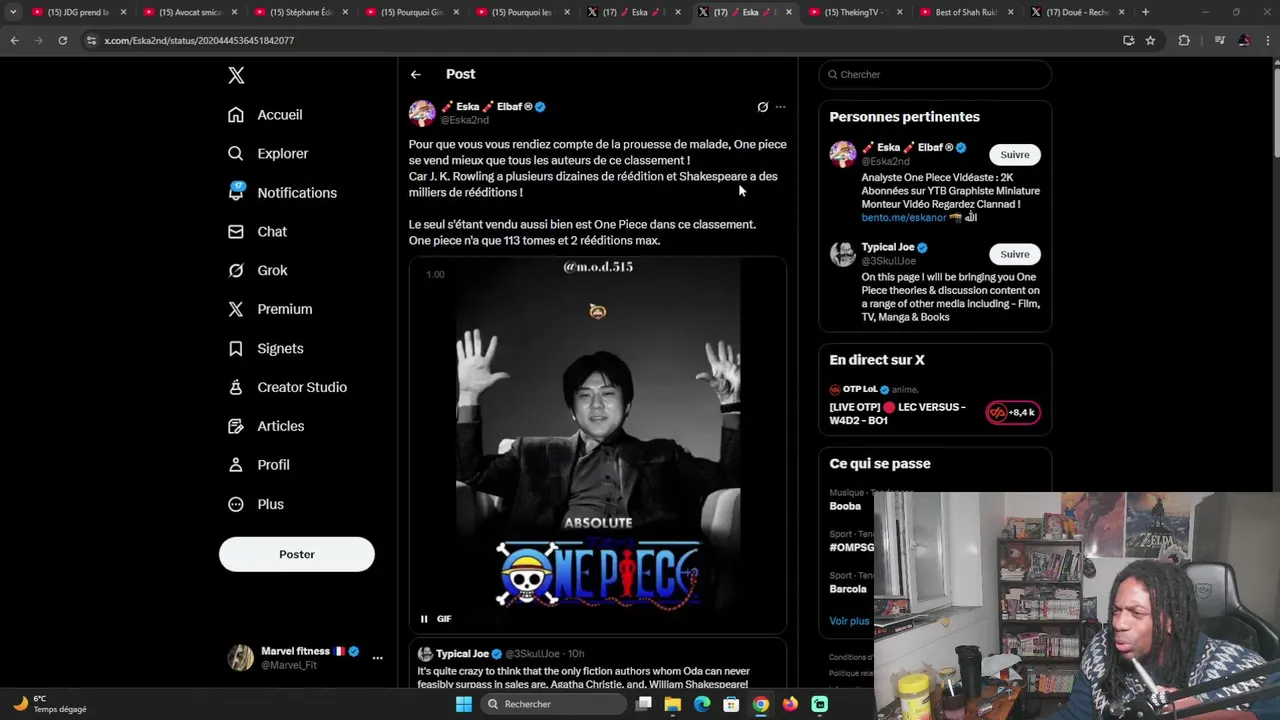Open Notifications with bell badge
This screenshot has width=1280, height=720.
coord(282,193)
